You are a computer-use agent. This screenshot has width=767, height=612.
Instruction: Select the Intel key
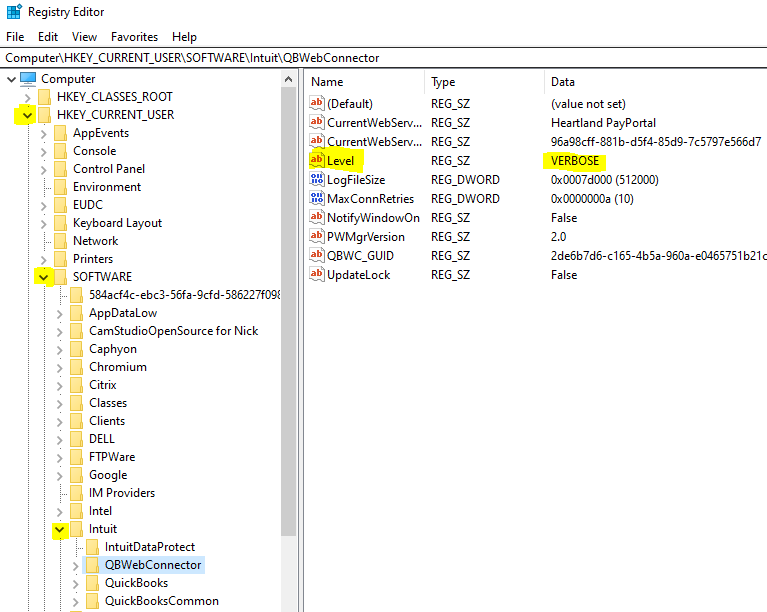(x=100, y=511)
